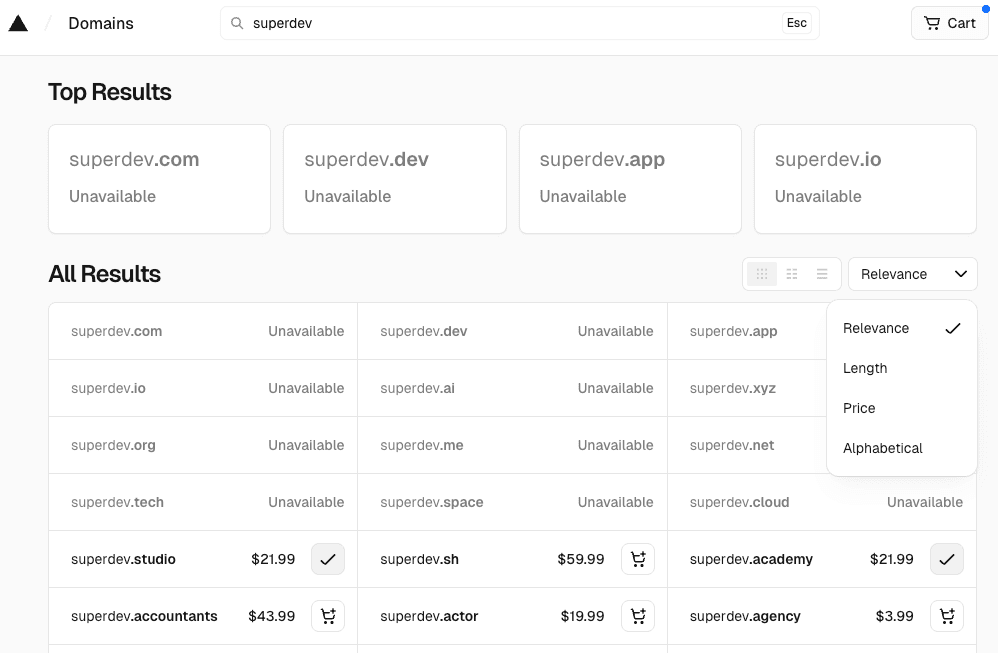Open the shopping Cart

[x=949, y=22]
